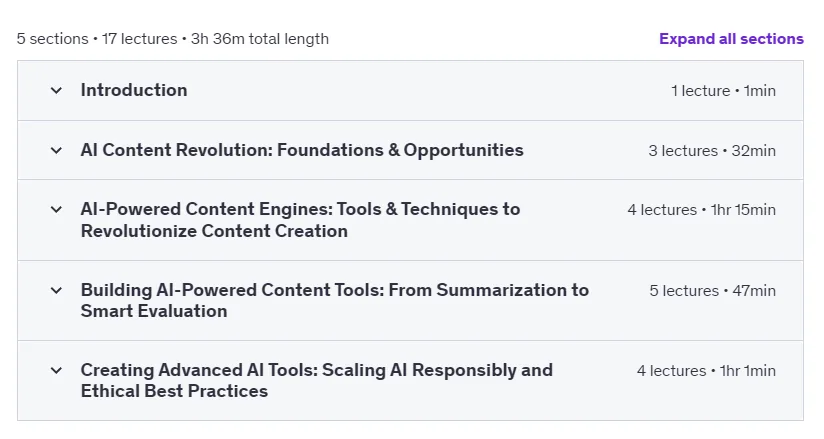Click the '4 lectures • 1hr 15min' label
This screenshot has height=439, width=824.
click(x=702, y=210)
